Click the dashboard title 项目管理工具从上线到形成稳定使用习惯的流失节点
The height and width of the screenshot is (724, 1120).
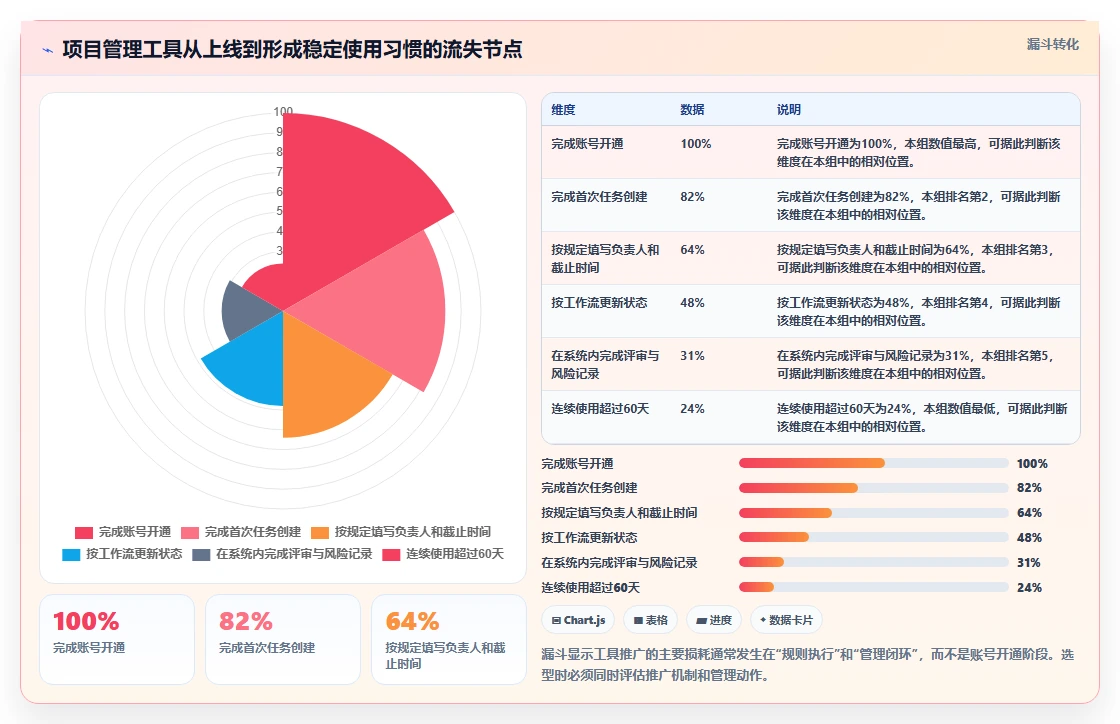click(292, 50)
